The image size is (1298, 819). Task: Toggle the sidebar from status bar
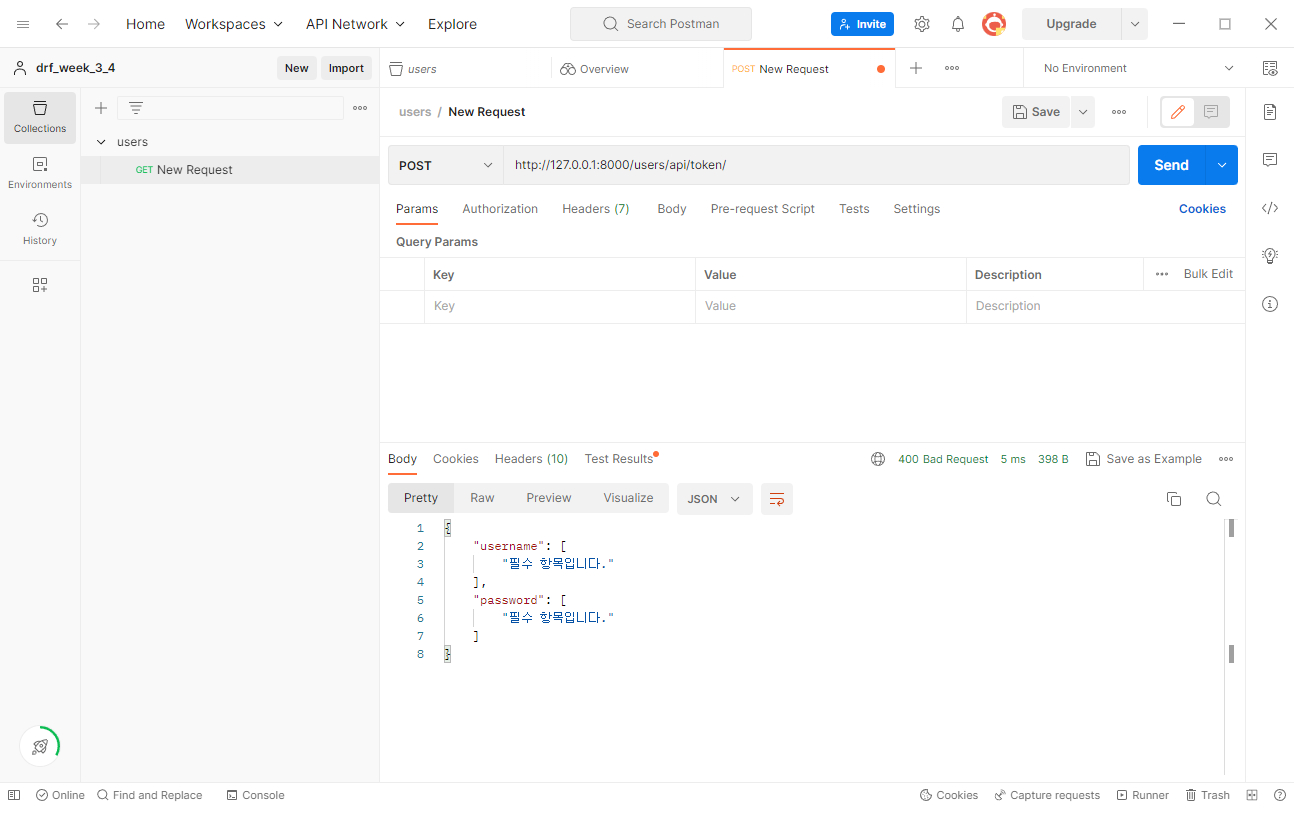coord(14,795)
